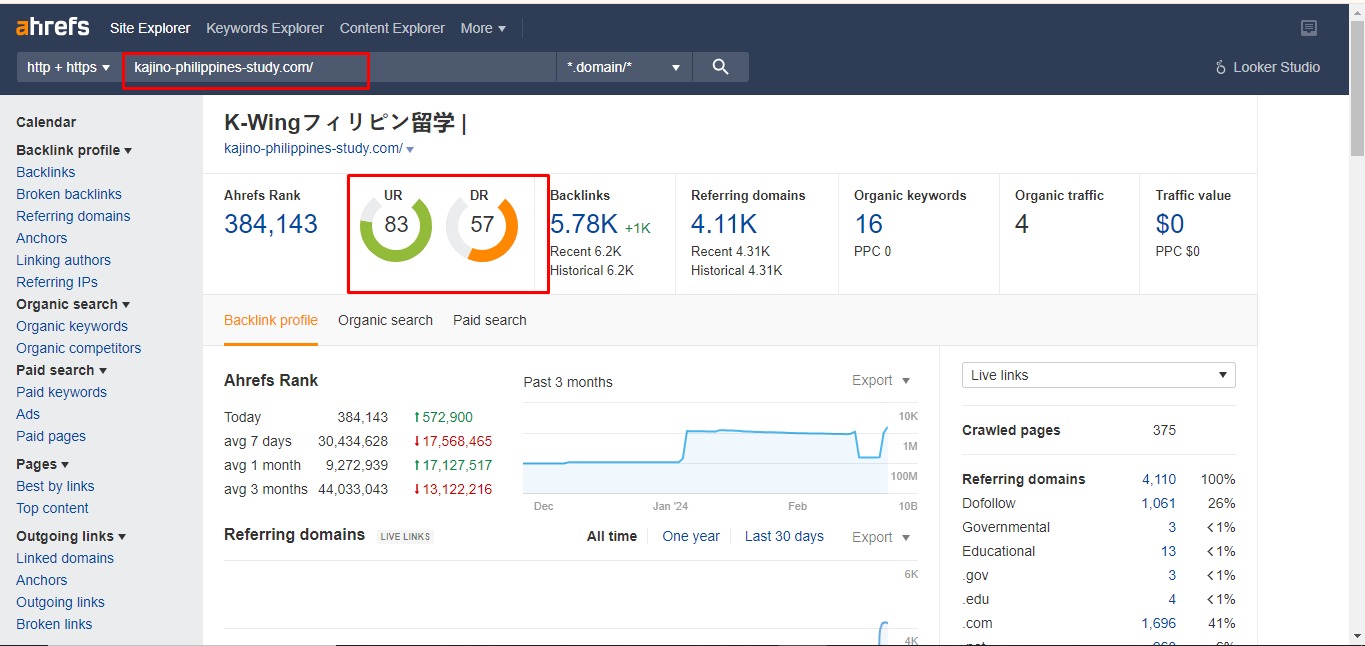Open the http + https protocol dropdown

[x=68, y=67]
